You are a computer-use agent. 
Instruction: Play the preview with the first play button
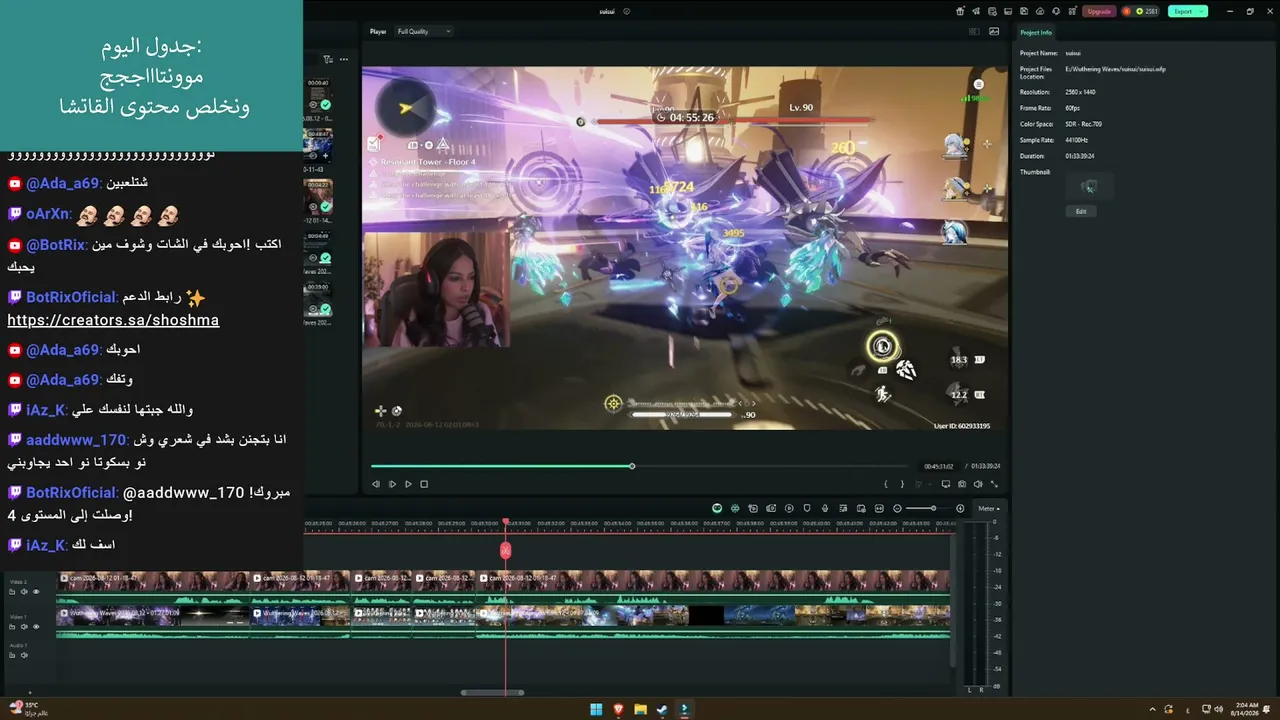click(x=392, y=484)
